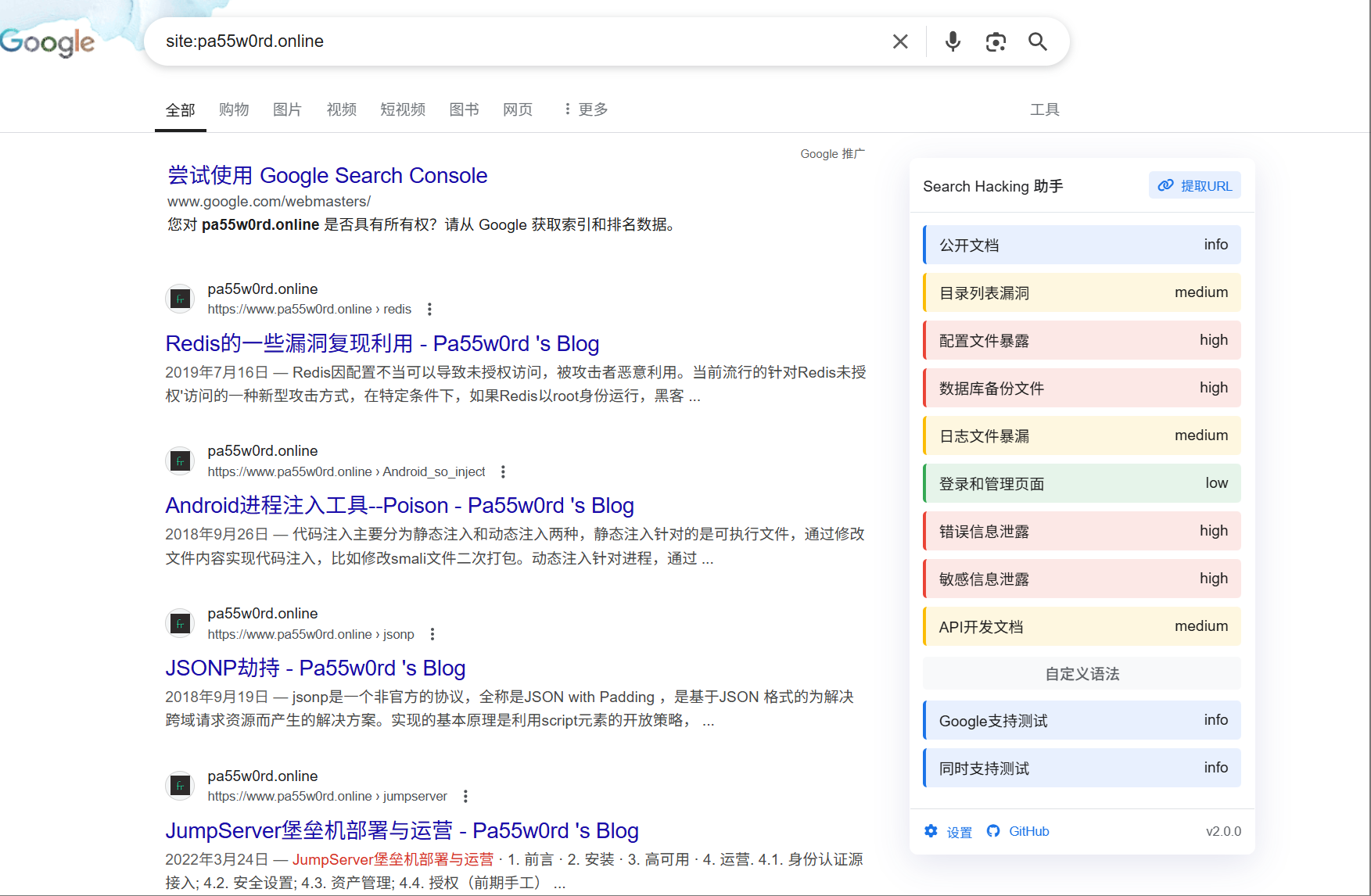
Task: Select the 全部 tab
Action: click(x=180, y=110)
